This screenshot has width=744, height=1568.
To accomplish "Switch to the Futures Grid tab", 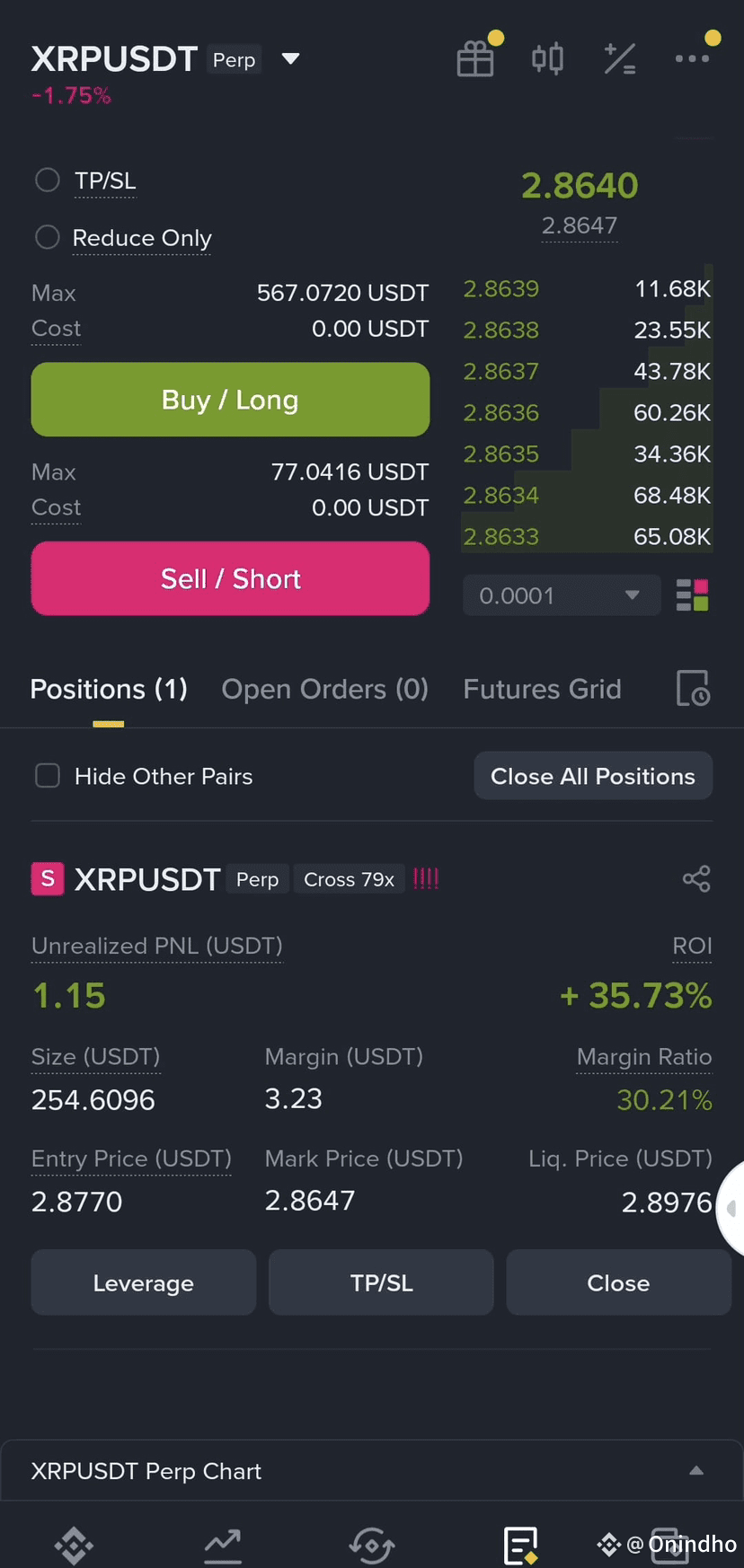I will (542, 689).
